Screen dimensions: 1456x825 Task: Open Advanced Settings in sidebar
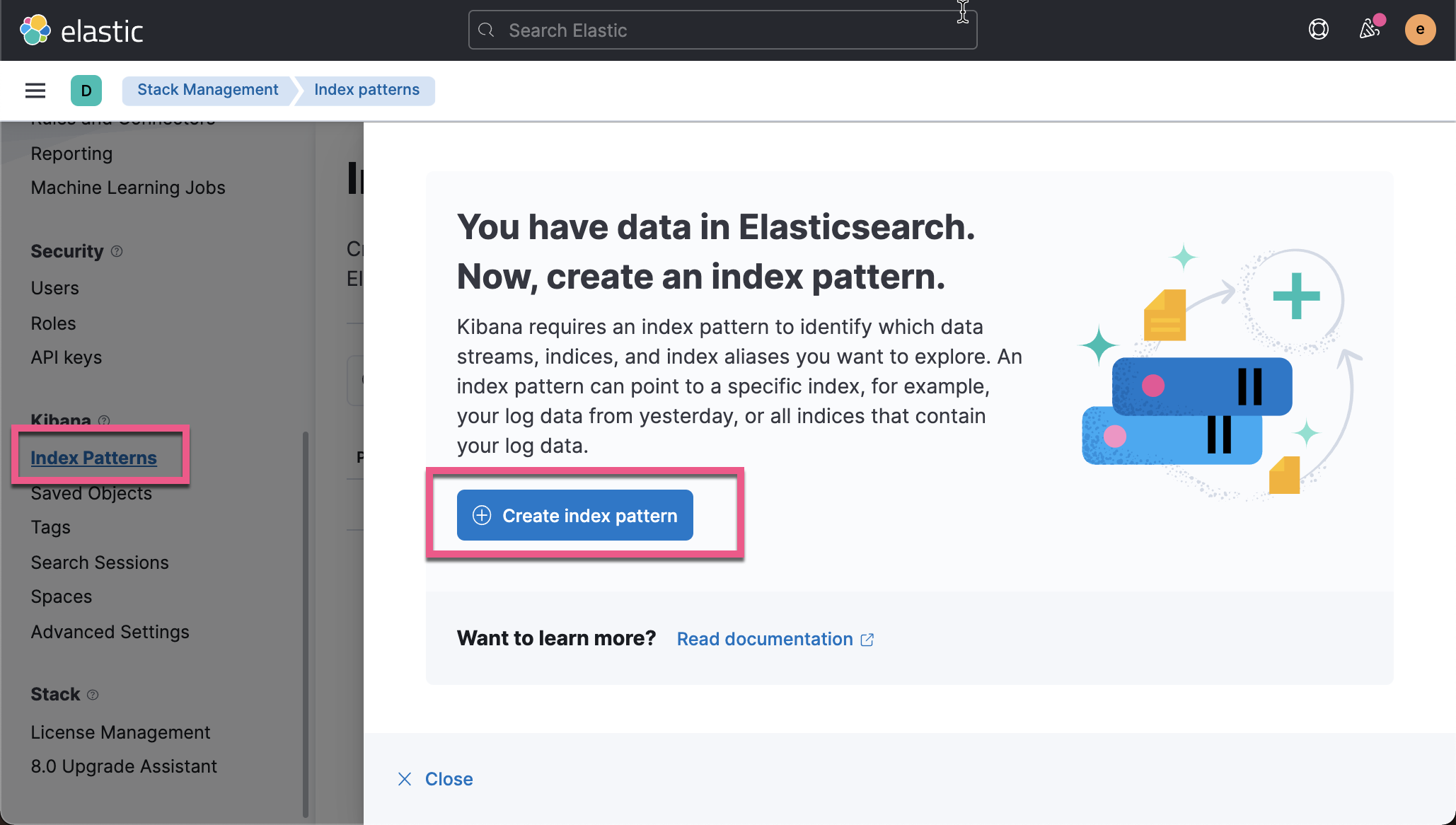point(110,632)
